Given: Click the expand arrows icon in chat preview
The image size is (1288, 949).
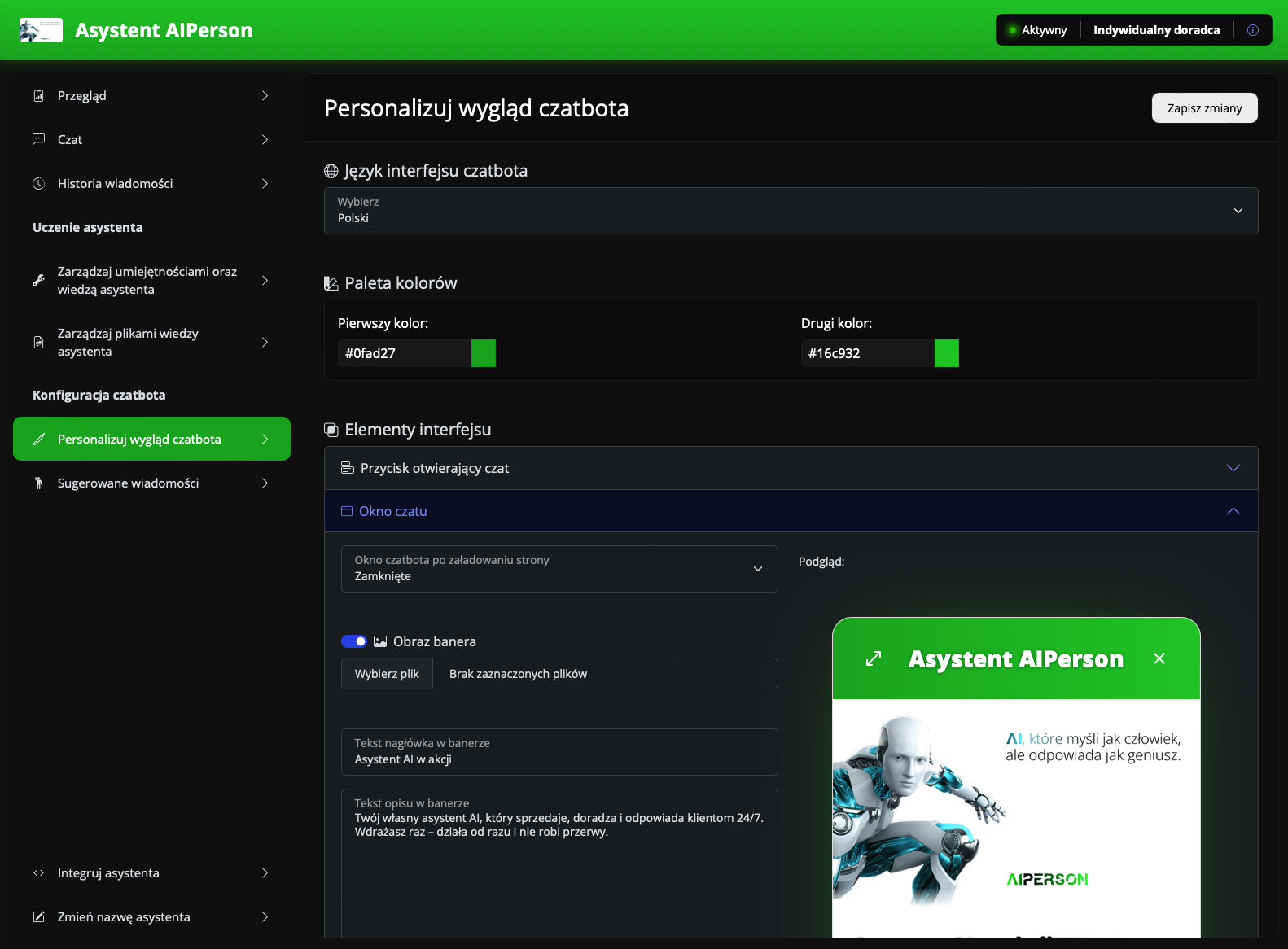Looking at the screenshot, I should pyautogui.click(x=874, y=658).
